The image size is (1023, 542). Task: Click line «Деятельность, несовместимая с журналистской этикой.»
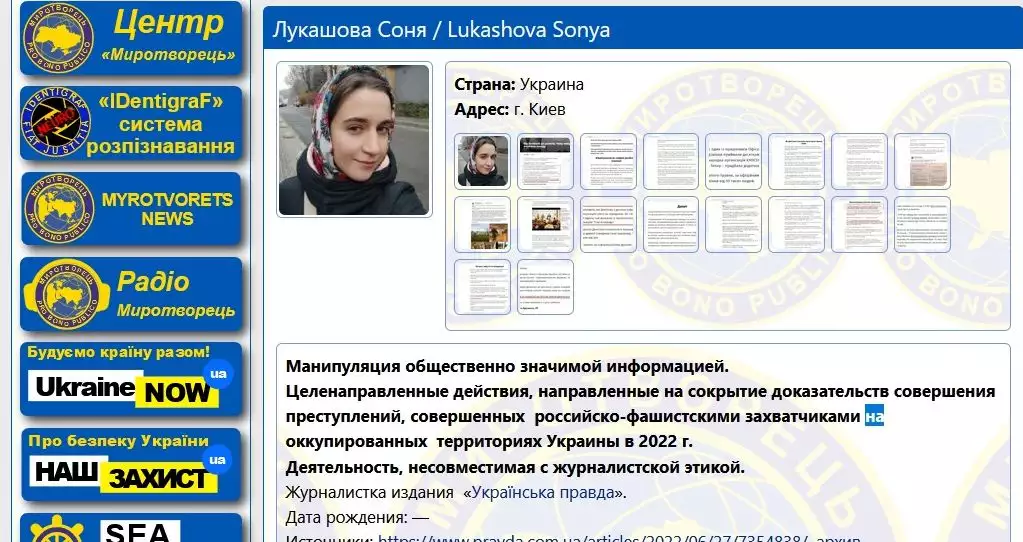click(515, 467)
